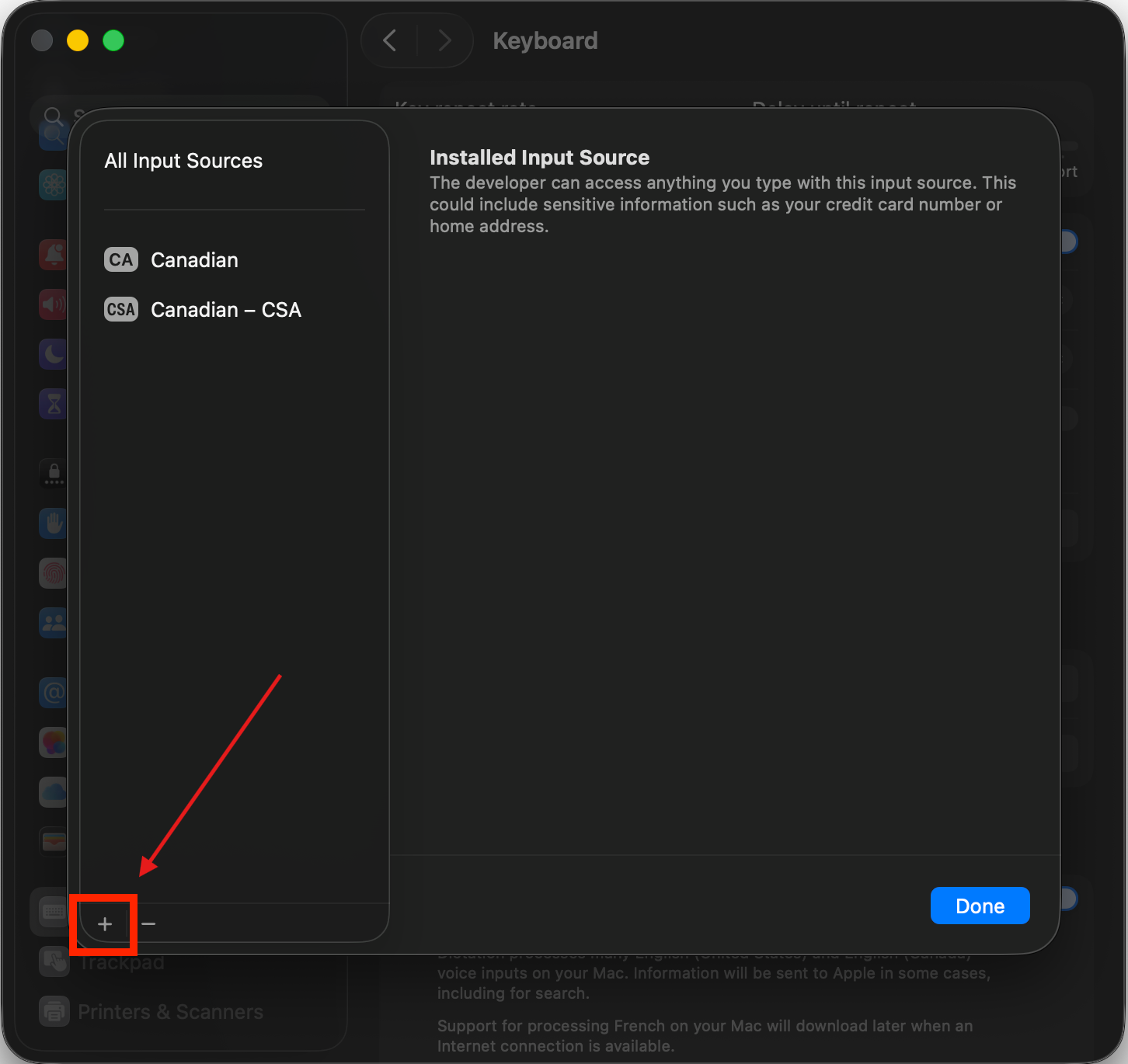The image size is (1128, 1064).
Task: Open Printers & Scanners in the sidebar
Action: click(x=170, y=1012)
